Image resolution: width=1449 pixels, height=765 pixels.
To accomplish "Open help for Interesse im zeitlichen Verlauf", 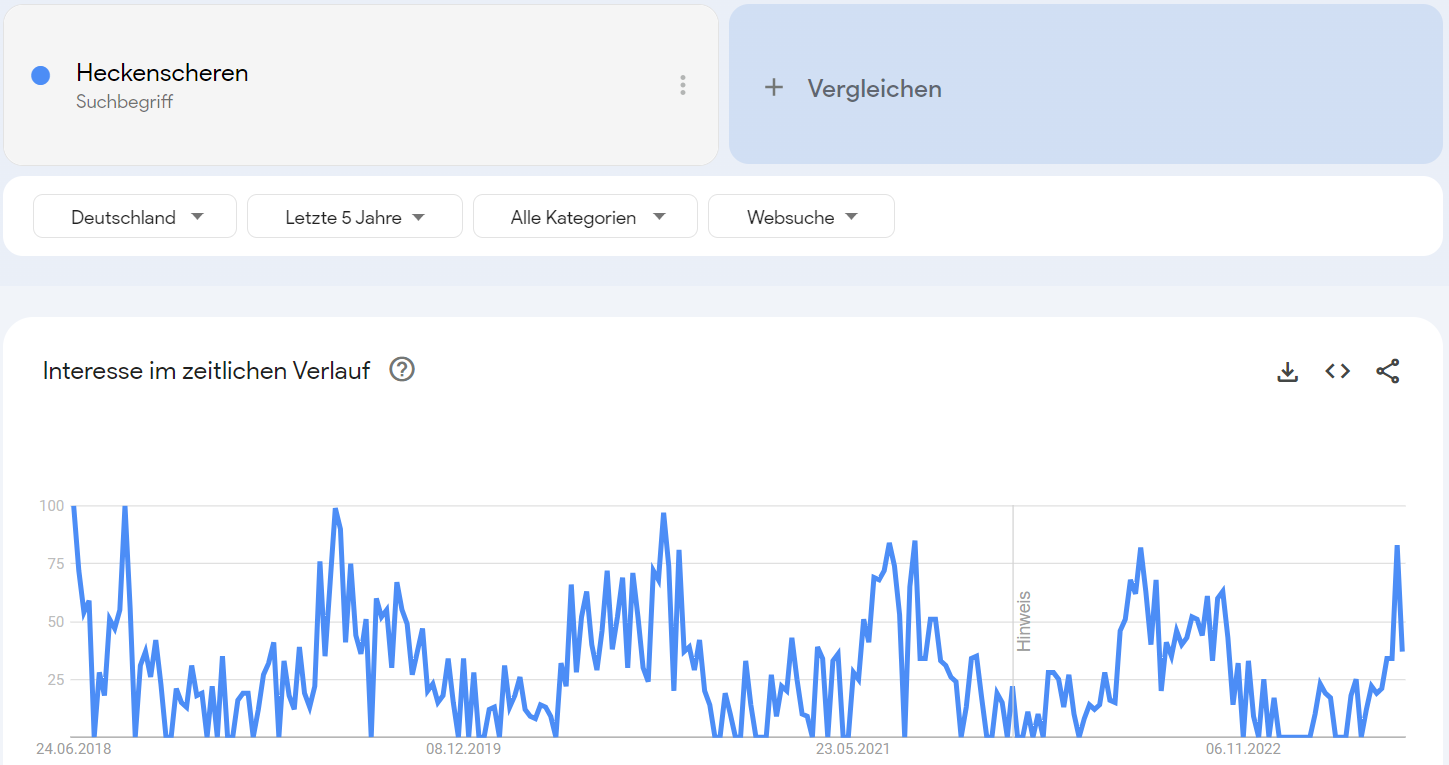I will (x=401, y=369).
